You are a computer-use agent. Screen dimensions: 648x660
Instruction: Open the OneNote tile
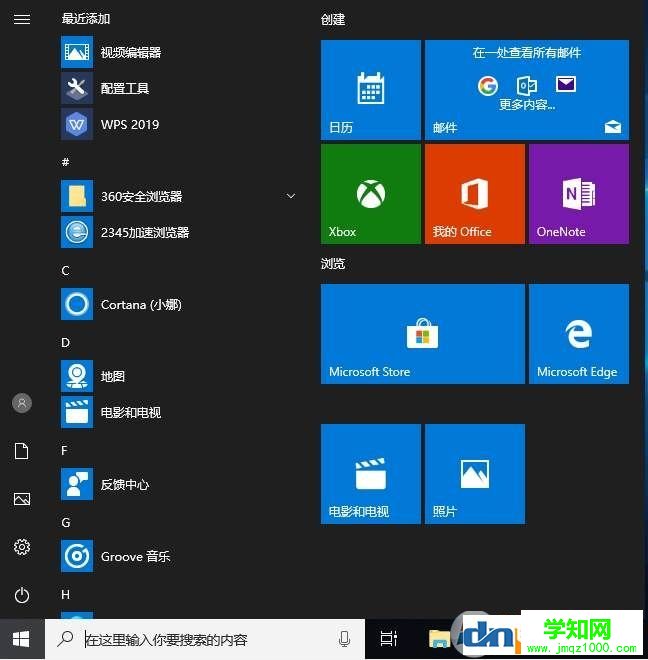(x=579, y=194)
